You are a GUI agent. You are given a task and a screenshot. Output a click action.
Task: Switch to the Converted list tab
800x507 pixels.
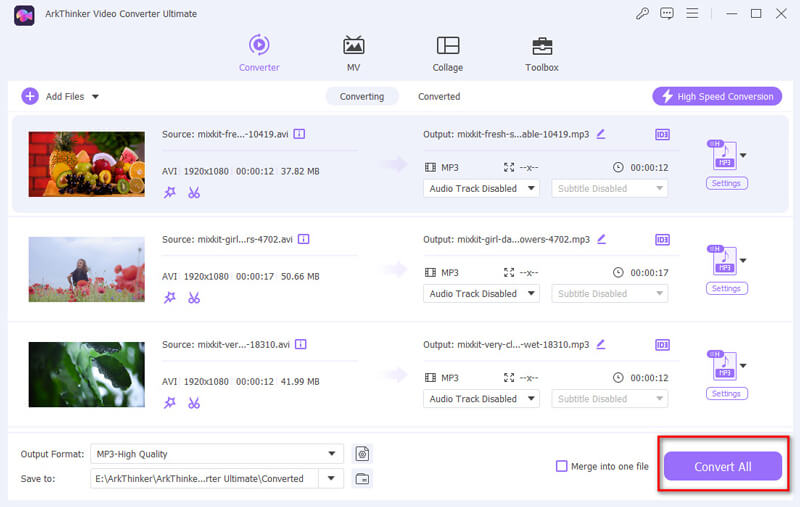point(439,96)
